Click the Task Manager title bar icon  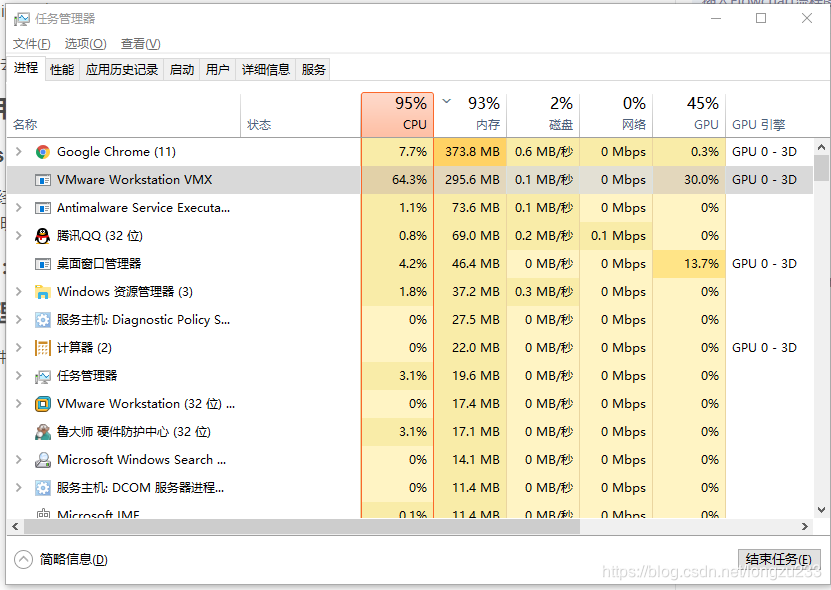22,20
